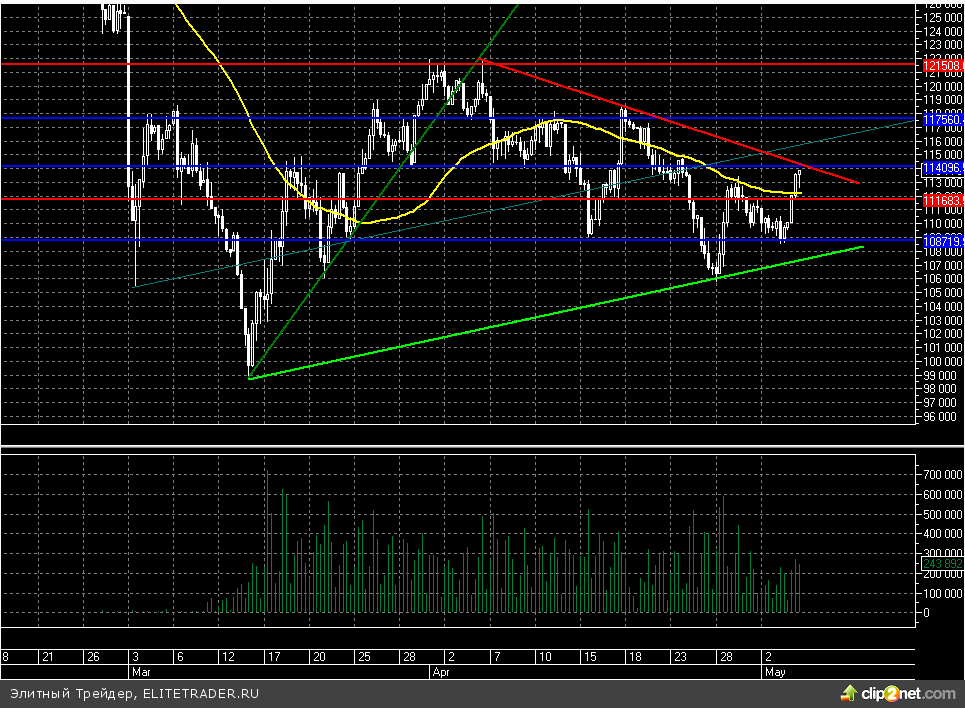The width and height of the screenshot is (965, 708).
Task: Click date label 7 on time axis
Action: pyautogui.click(x=497, y=657)
